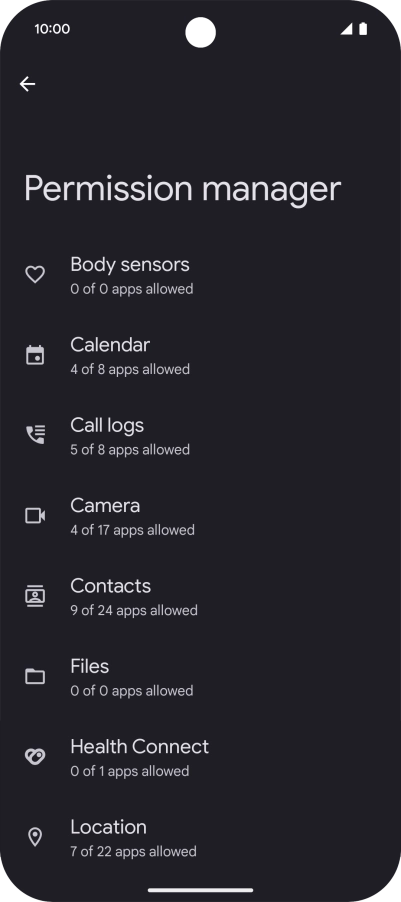The height and width of the screenshot is (902, 401).
Task: Open Calendar permission settings
Action: click(200, 355)
